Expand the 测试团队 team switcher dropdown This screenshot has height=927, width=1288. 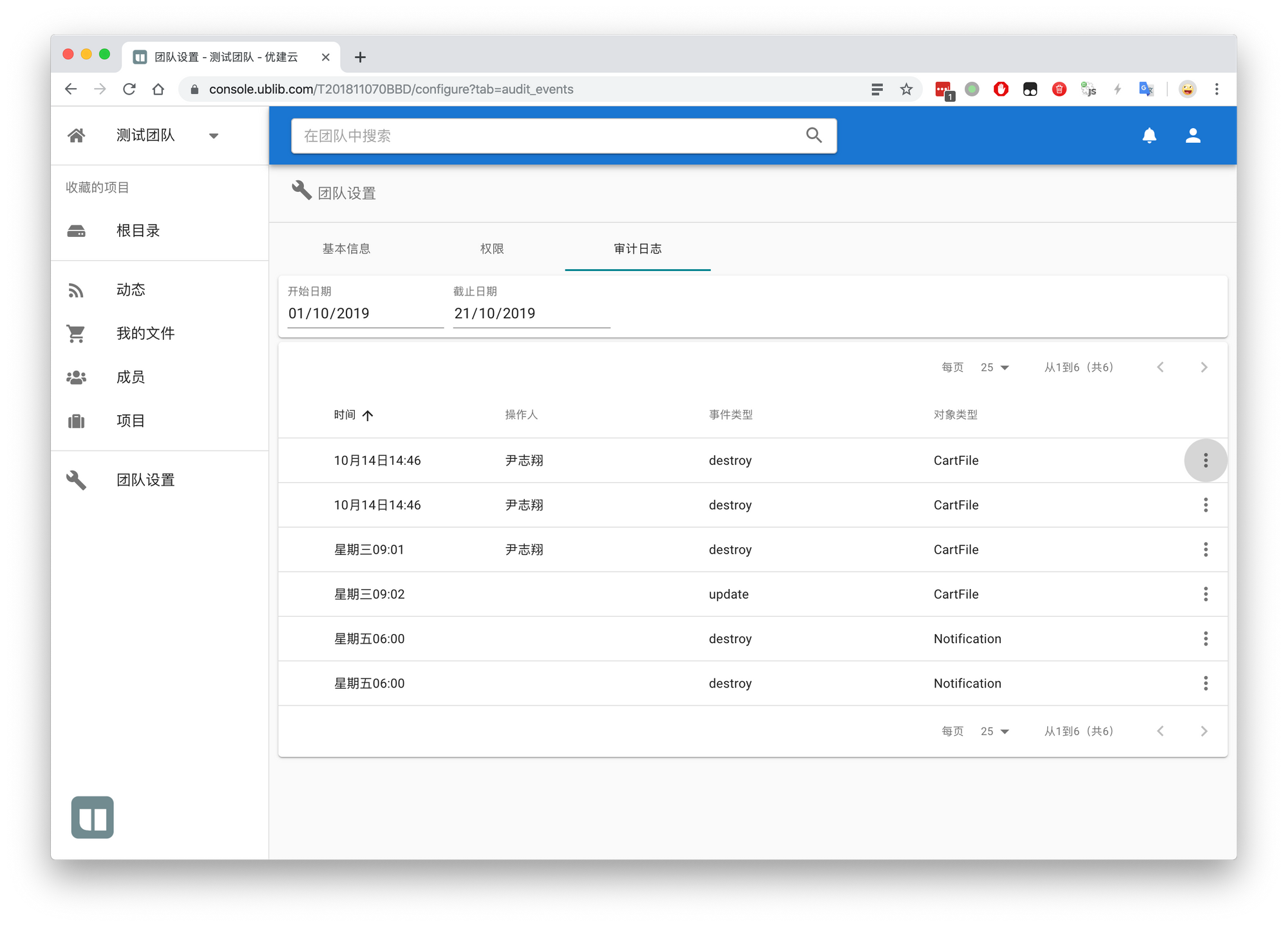[x=214, y=136]
